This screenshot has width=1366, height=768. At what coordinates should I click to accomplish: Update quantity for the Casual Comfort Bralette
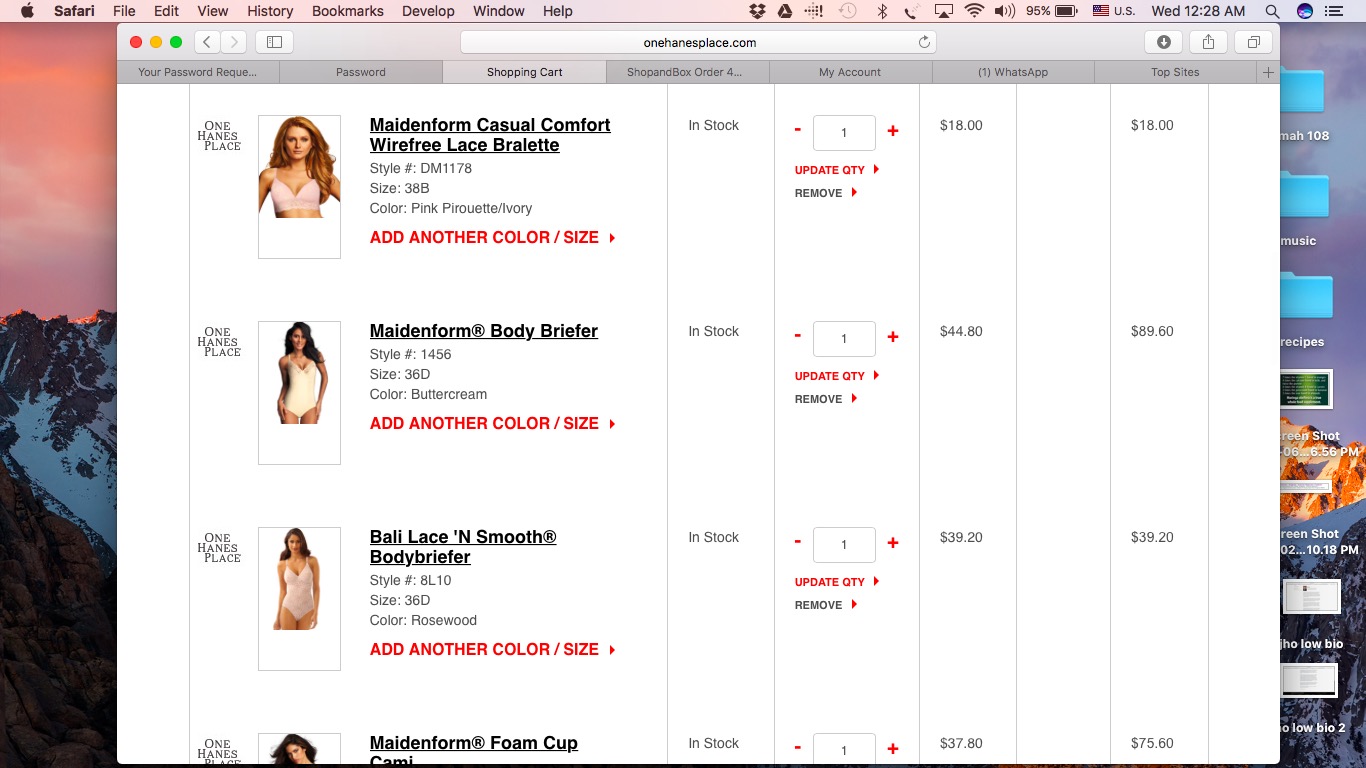tap(837, 170)
